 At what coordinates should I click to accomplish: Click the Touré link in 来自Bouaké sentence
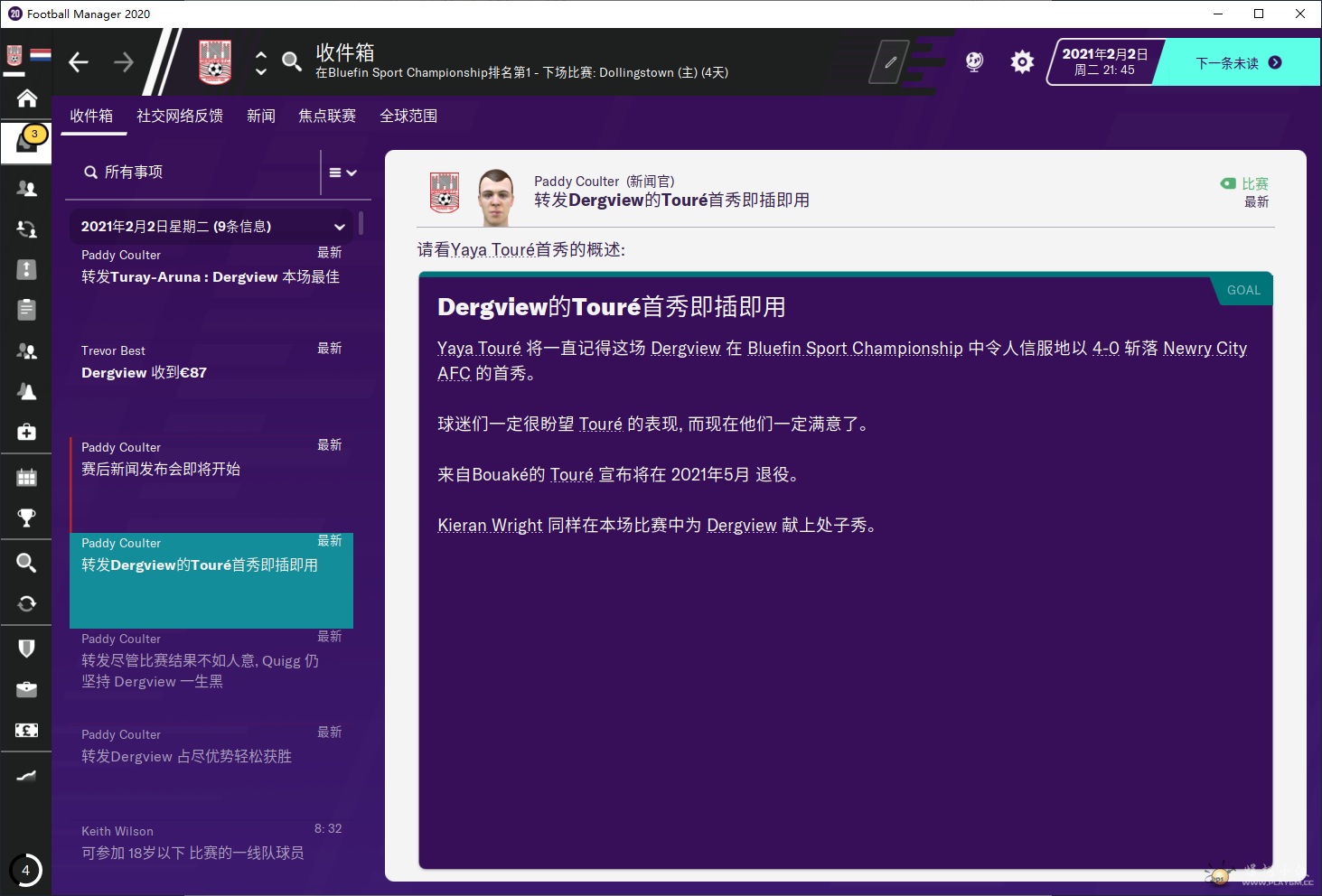click(x=572, y=475)
